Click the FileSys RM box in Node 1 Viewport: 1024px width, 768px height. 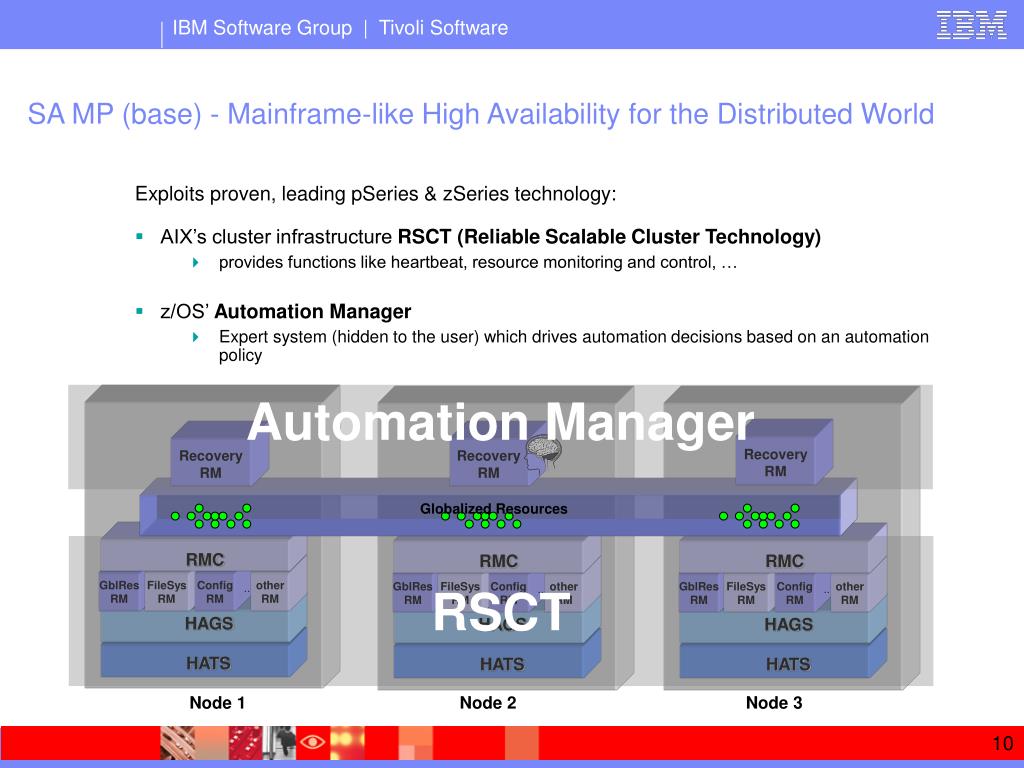167,592
